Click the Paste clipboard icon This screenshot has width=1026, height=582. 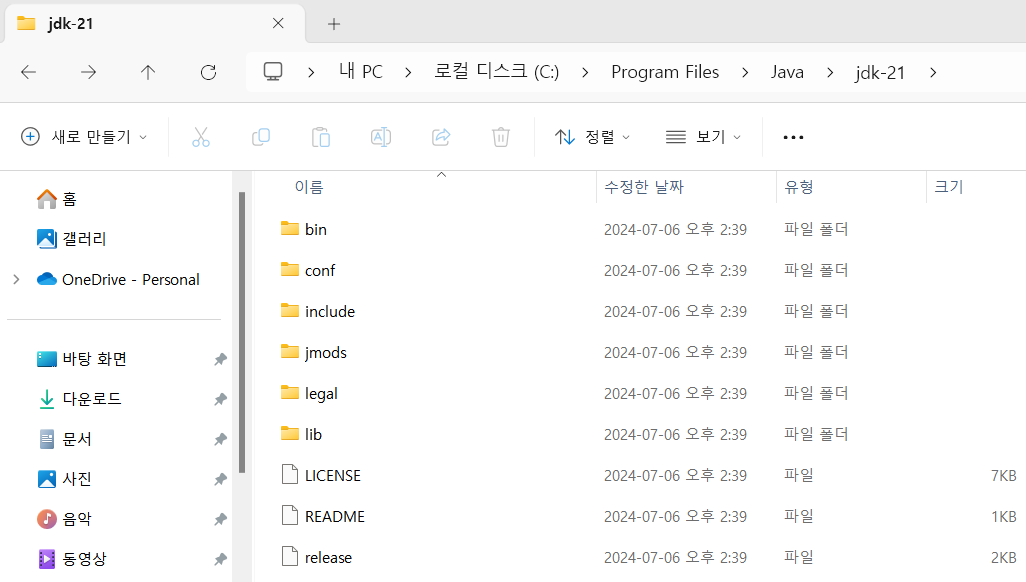point(321,137)
